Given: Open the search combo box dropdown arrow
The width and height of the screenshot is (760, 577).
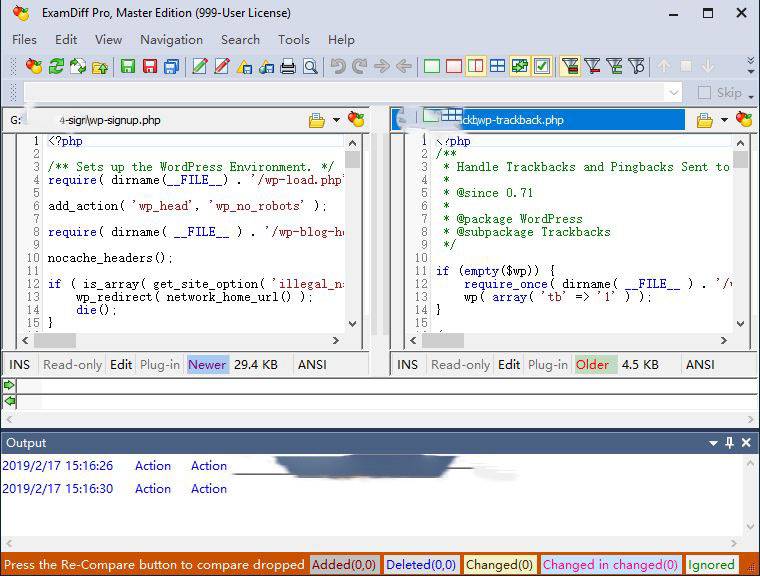Looking at the screenshot, I should (x=673, y=92).
